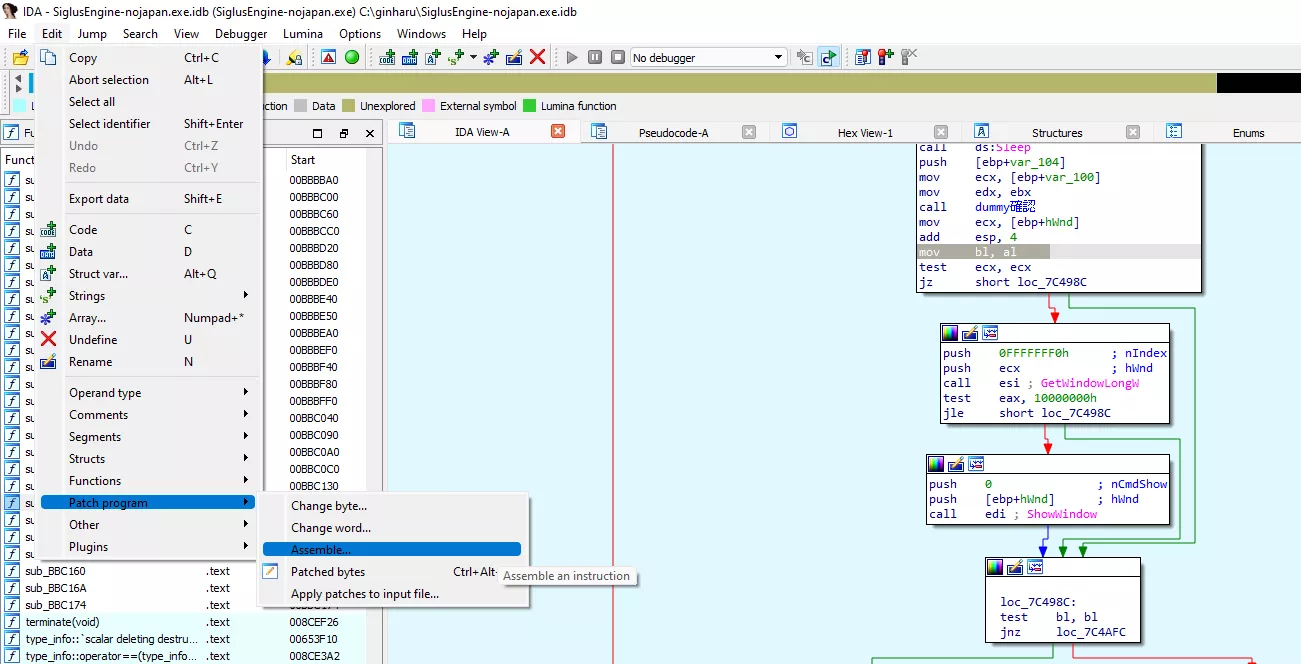This screenshot has height=664, width=1301.
Task: Click the create Code toolbar icon
Action: click(387, 57)
